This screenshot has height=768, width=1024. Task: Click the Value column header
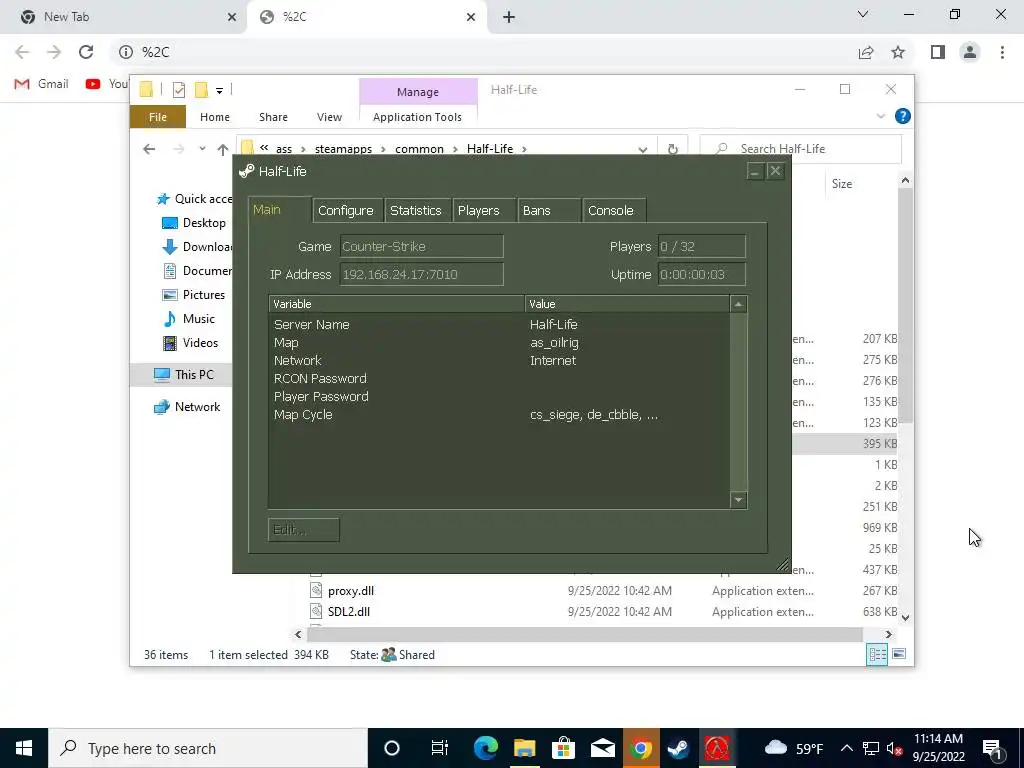tap(627, 304)
